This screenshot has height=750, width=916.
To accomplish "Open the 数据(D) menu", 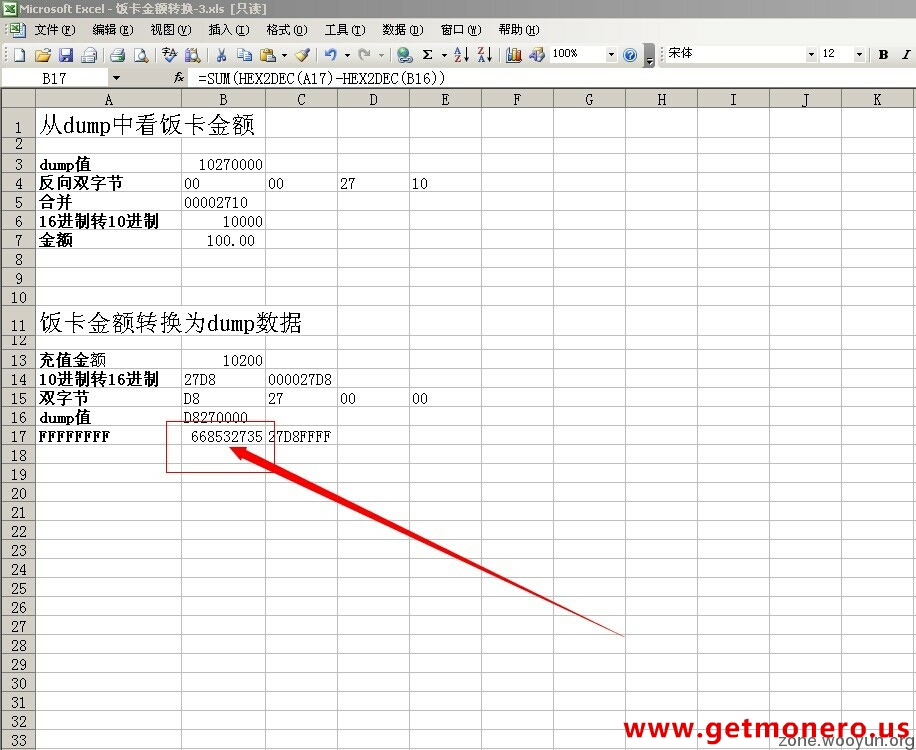I will click(x=402, y=30).
